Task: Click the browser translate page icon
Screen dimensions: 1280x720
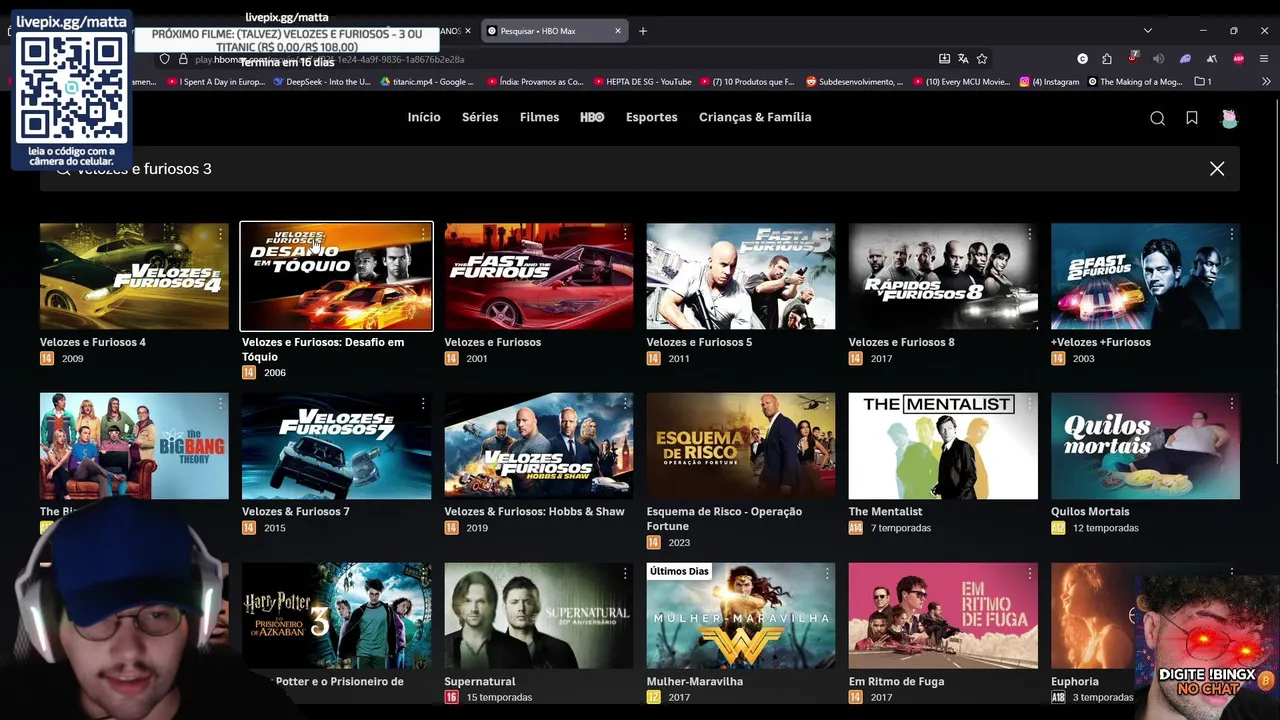Action: (x=963, y=59)
